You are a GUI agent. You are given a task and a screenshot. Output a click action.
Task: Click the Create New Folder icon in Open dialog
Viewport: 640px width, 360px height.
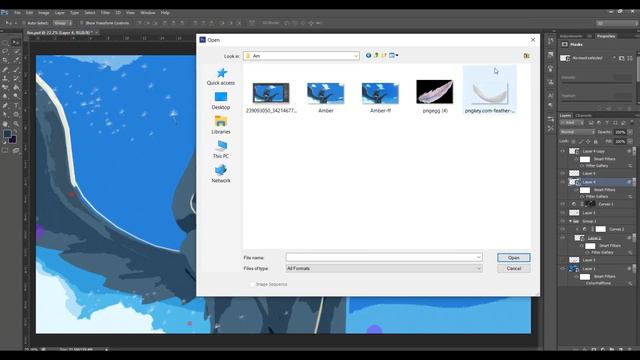pyautogui.click(x=384, y=56)
